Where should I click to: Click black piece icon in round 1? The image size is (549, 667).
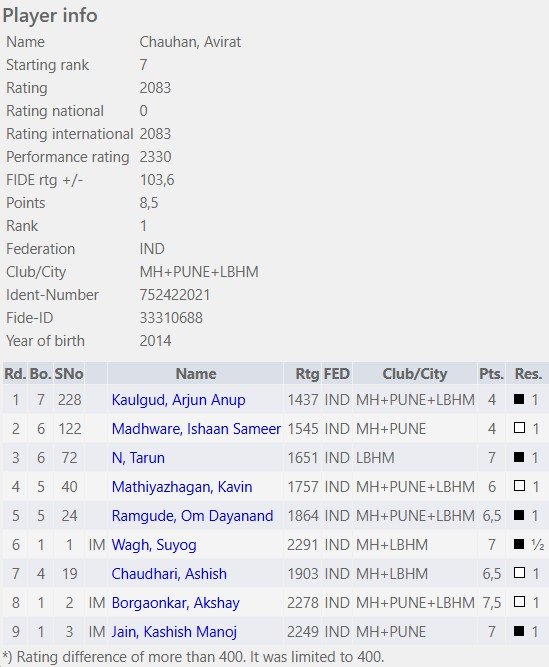519,399
